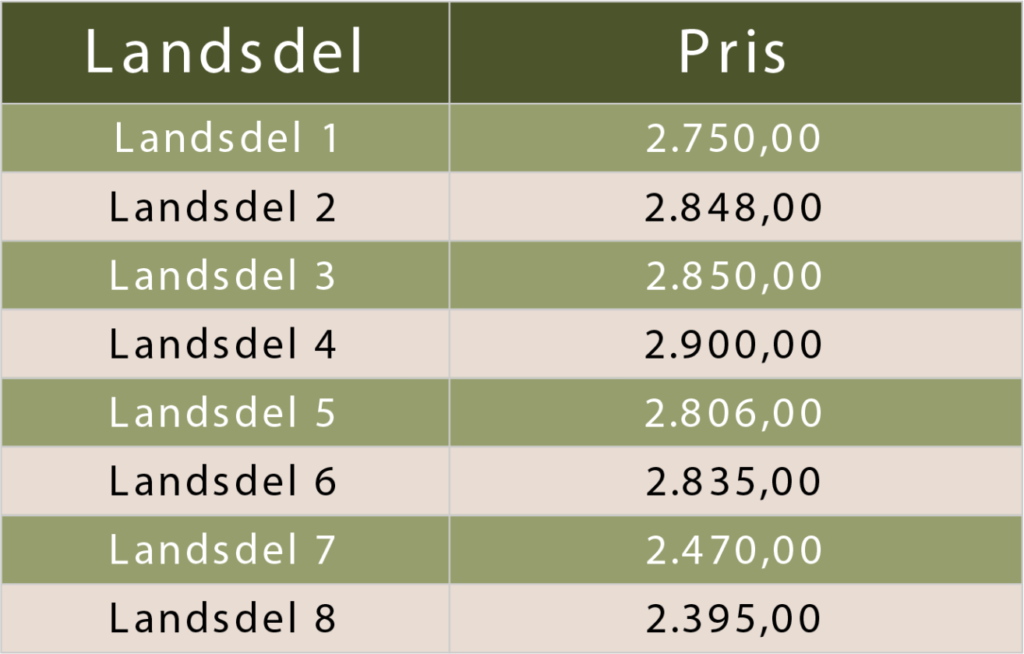Viewport: 1024px width, 654px height.
Task: Select the Landsdel 2 cell
Action: pyautogui.click(x=224, y=207)
